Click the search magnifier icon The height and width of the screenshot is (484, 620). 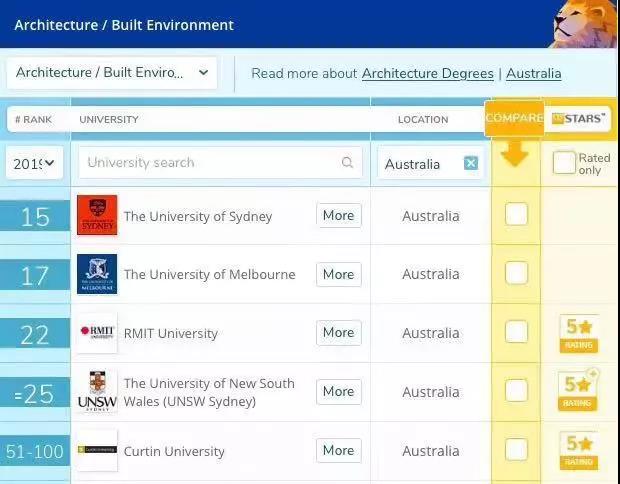(347, 162)
